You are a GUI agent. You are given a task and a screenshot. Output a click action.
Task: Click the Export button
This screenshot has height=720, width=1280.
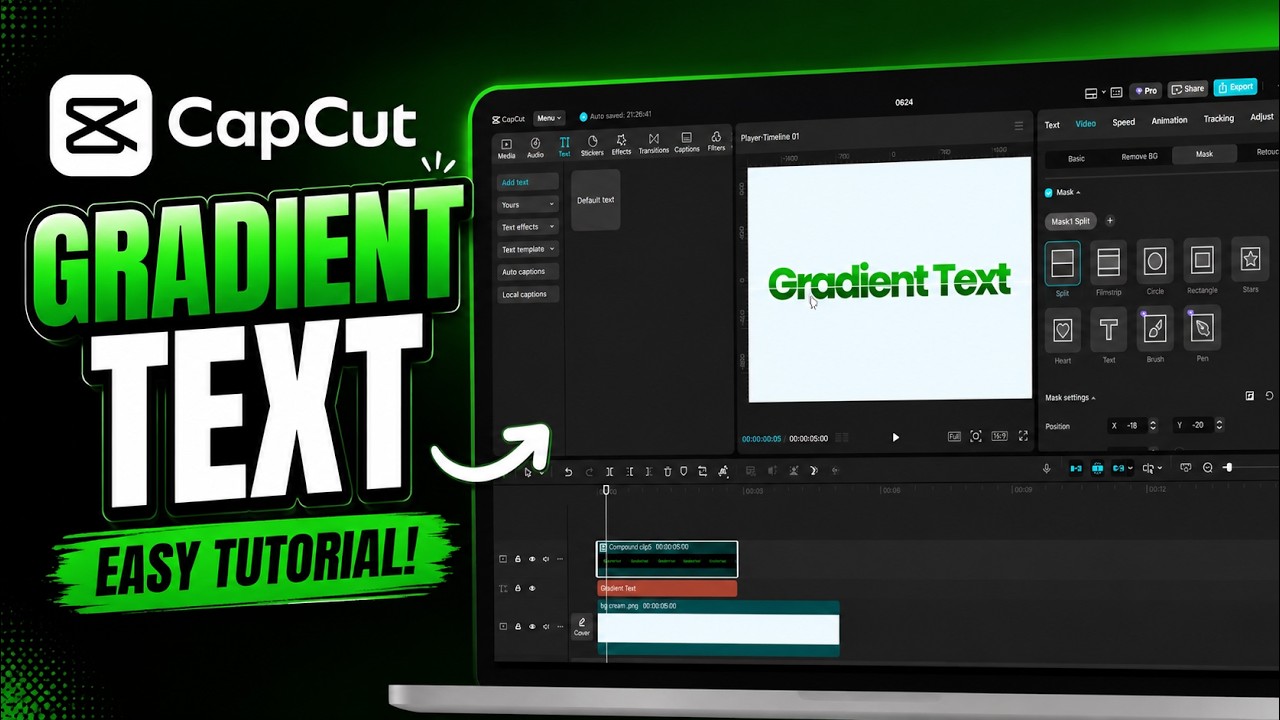point(1236,87)
